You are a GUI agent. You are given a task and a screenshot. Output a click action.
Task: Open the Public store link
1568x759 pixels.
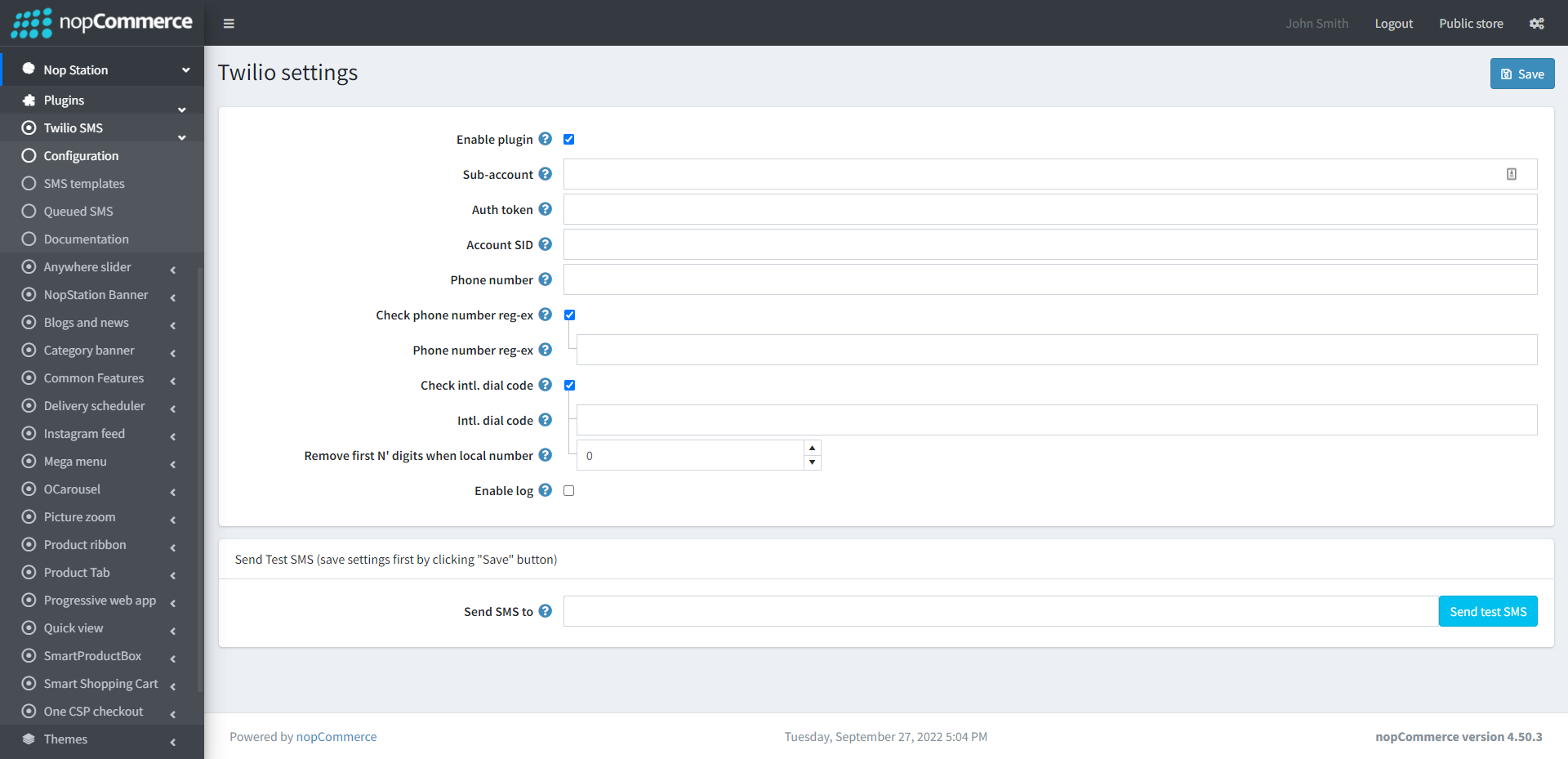(x=1471, y=24)
